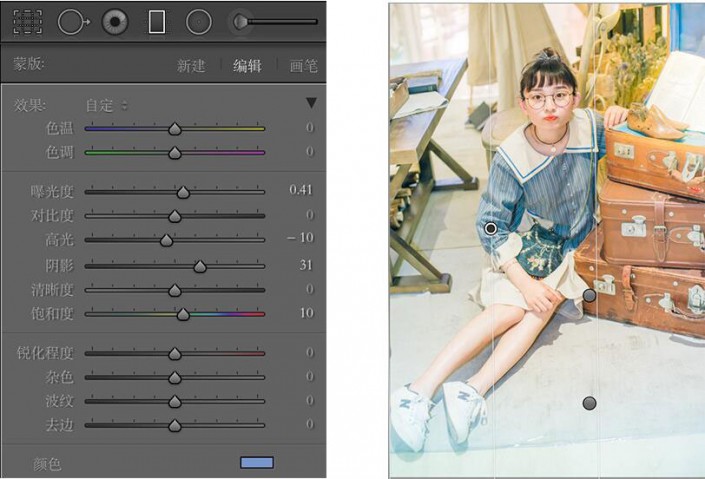The height and width of the screenshot is (479, 705).
Task: Click the 锐化程度 label
Action: tap(45, 353)
